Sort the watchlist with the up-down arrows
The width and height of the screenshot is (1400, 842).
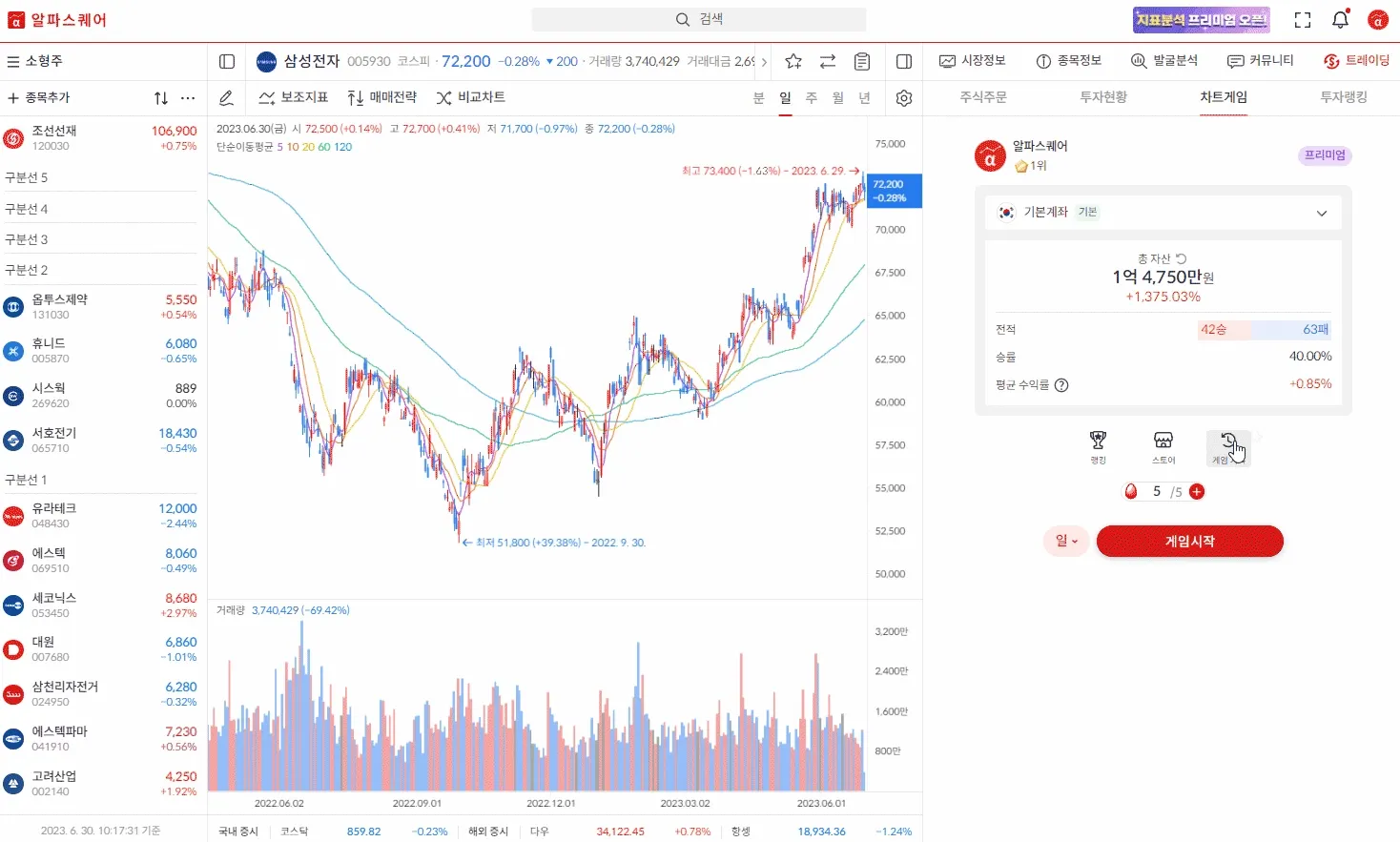coord(161,97)
